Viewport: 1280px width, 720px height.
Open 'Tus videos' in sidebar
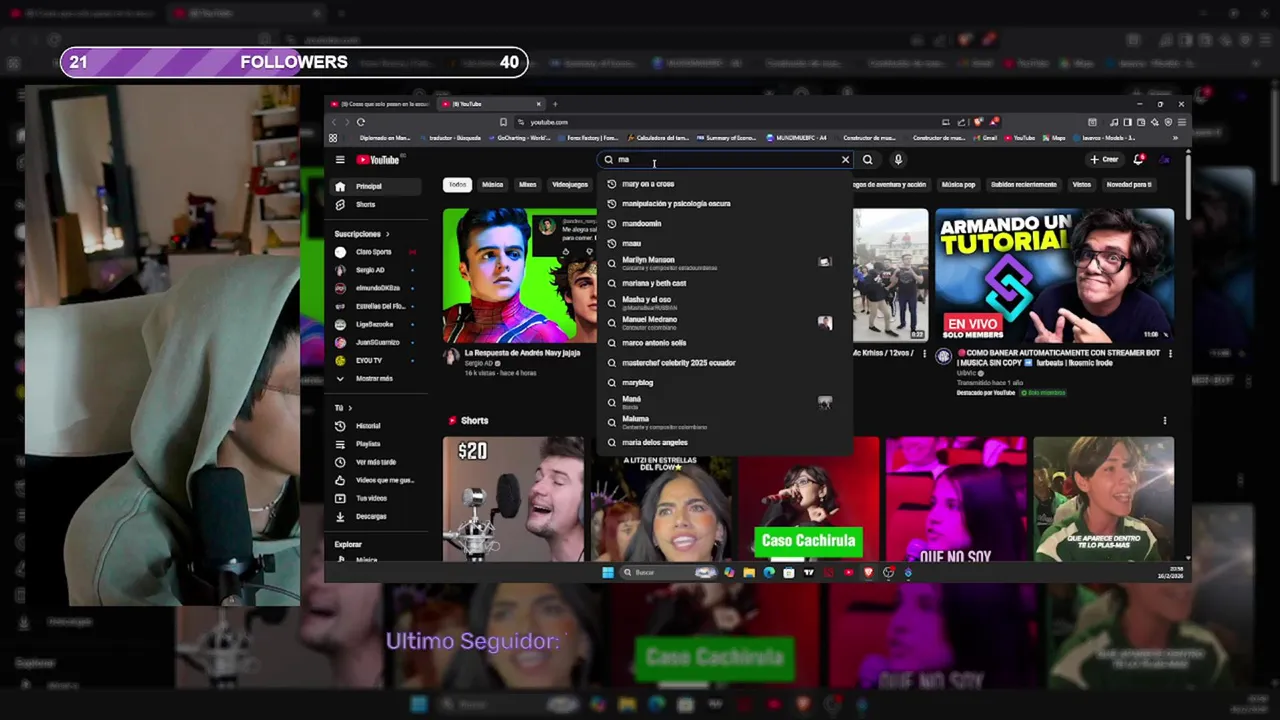click(374, 498)
